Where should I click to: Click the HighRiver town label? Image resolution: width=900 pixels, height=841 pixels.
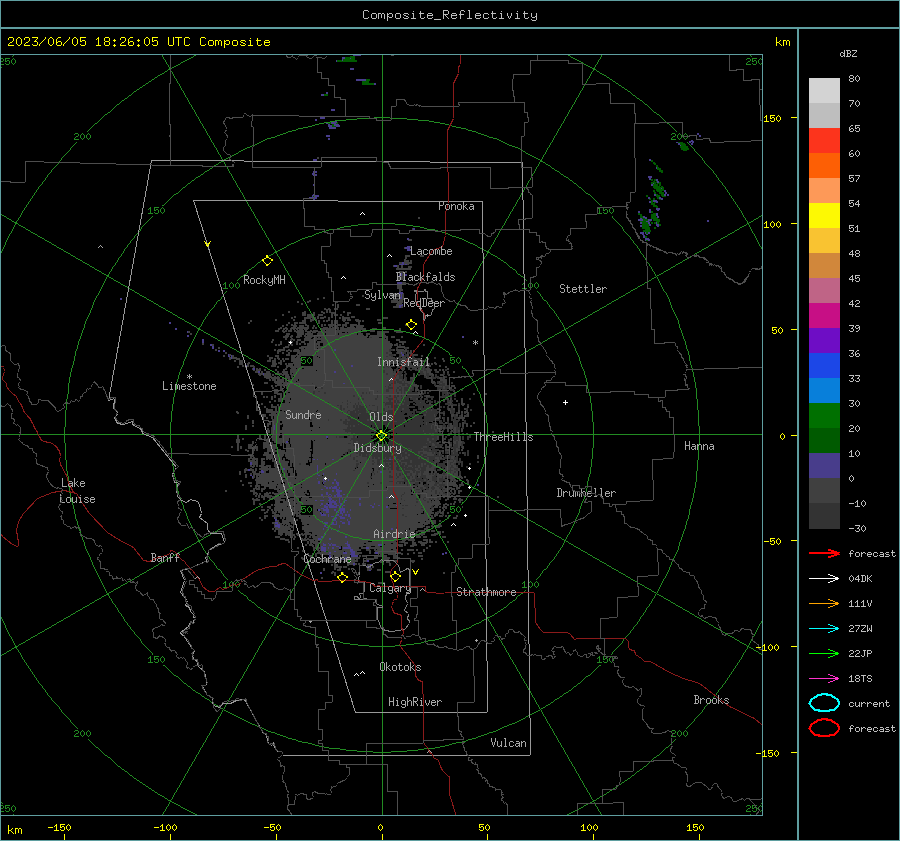tap(415, 702)
